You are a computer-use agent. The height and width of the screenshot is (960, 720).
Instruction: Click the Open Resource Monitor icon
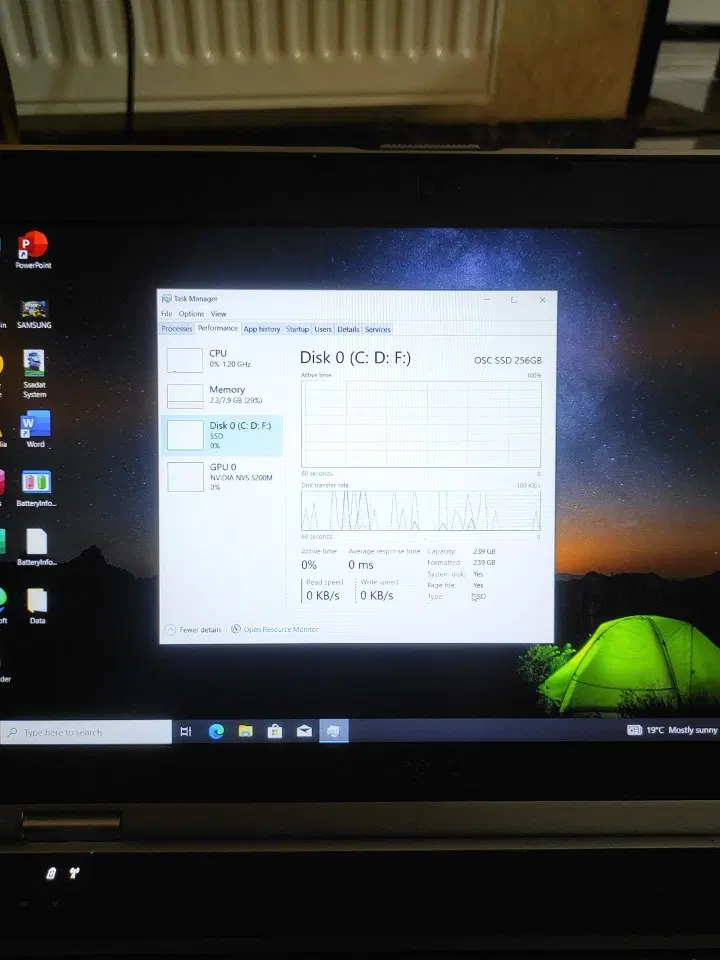(x=236, y=629)
